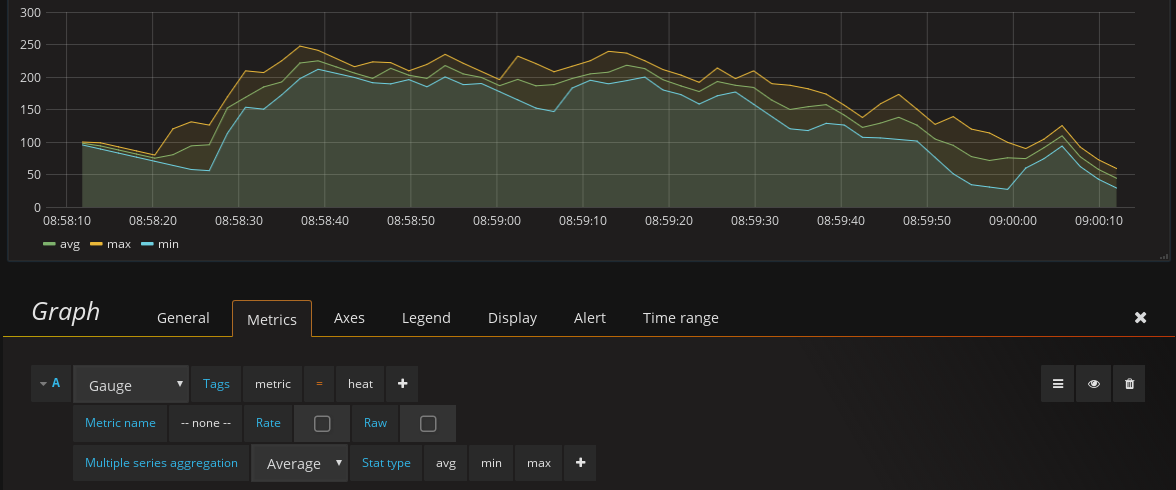Viewport: 1176px width, 490px height.
Task: Open the Display tab
Action: (512, 317)
